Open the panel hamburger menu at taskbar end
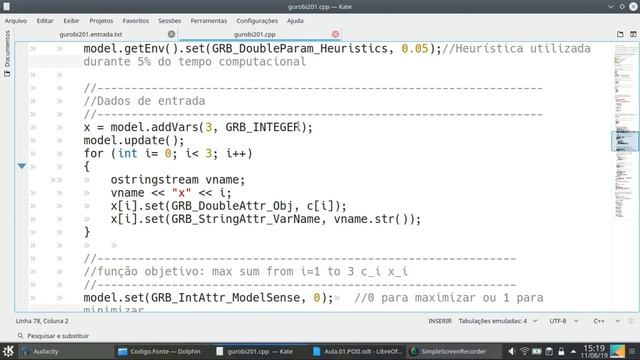The height and width of the screenshot is (360, 640). click(632, 351)
